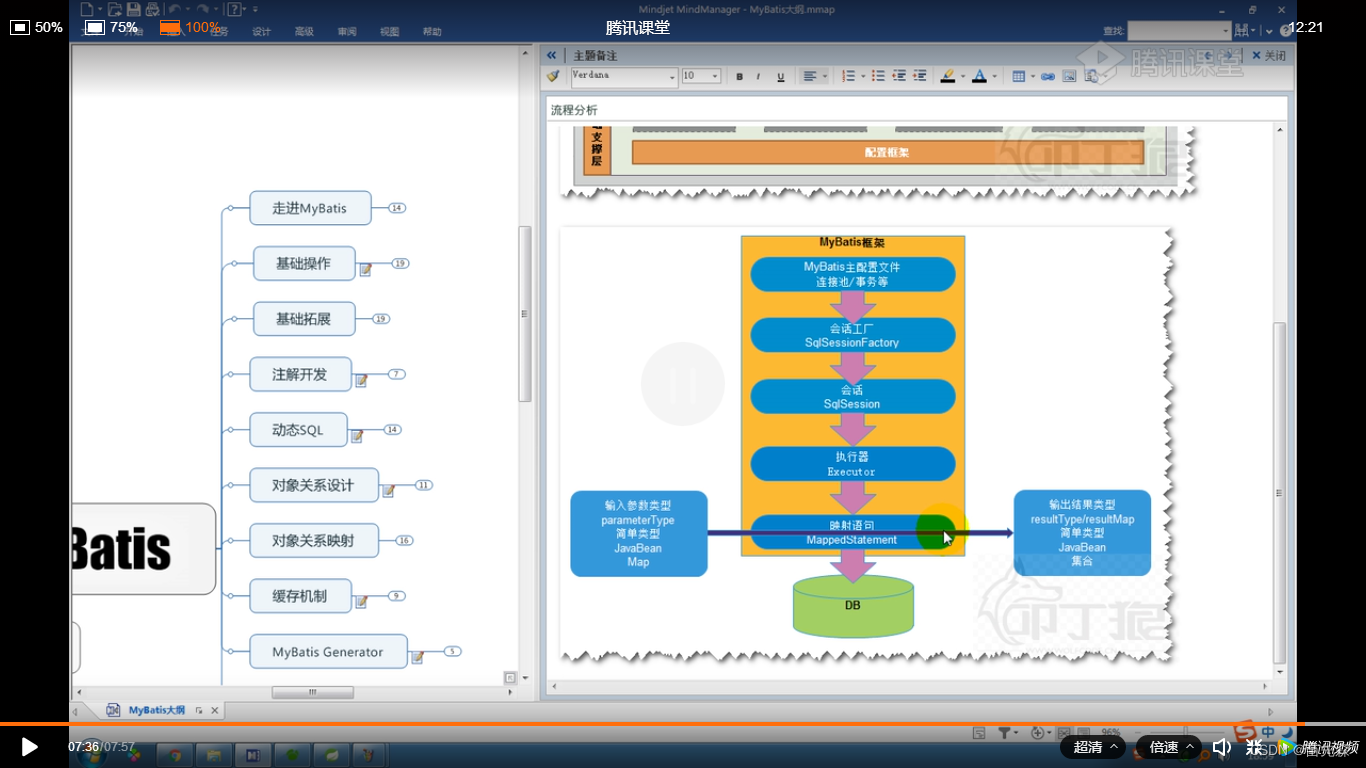Click the New document icon

click(x=87, y=9)
